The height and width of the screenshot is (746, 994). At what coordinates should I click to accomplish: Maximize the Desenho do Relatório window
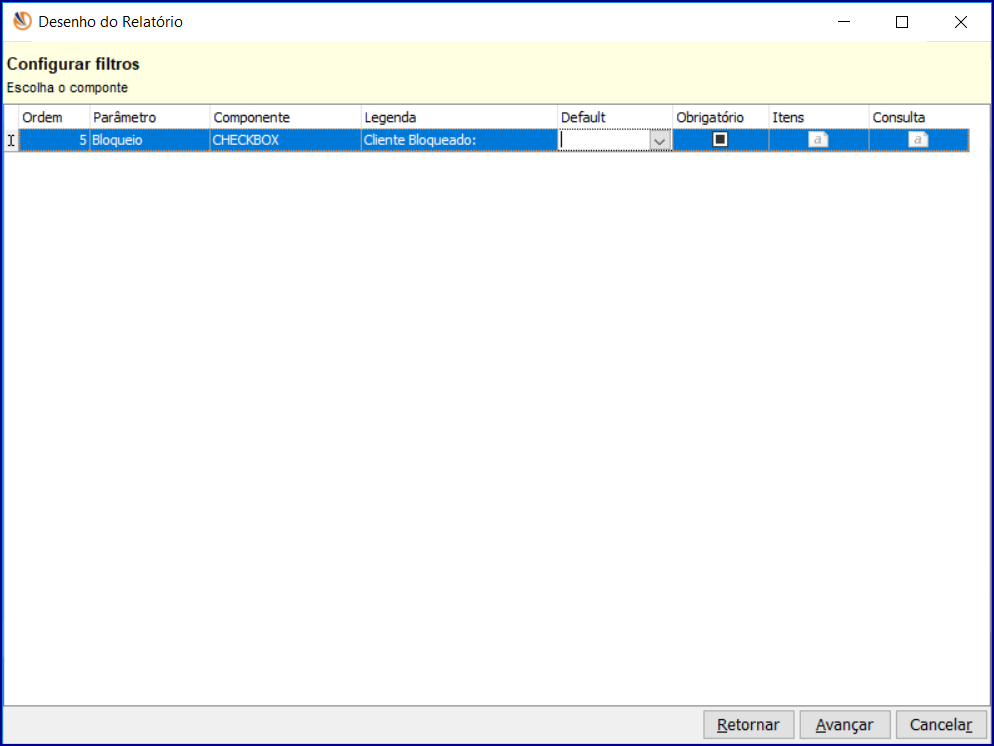click(x=902, y=22)
